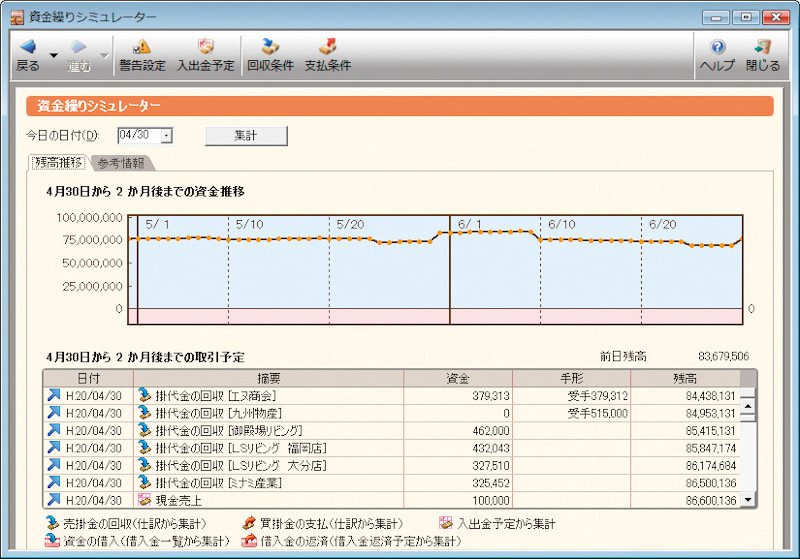Viewport: 800px width, 560px height.
Task: Click the 5/10 marker on the chart
Action: click(x=249, y=224)
